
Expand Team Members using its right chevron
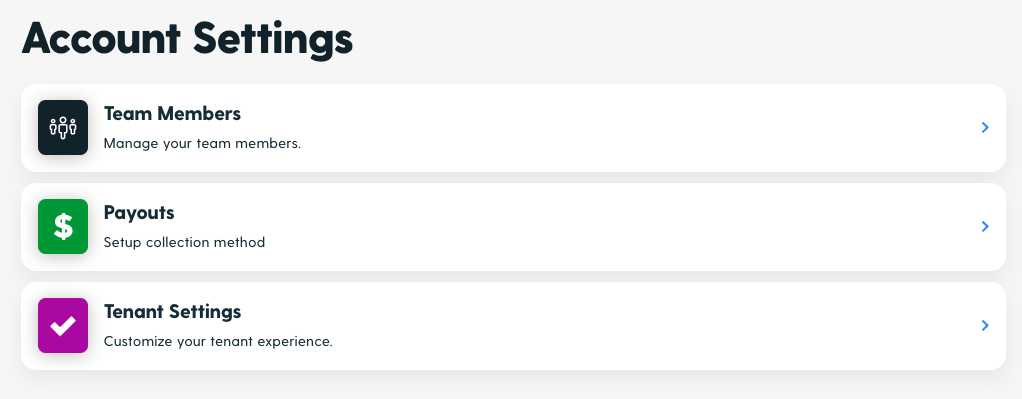click(985, 127)
